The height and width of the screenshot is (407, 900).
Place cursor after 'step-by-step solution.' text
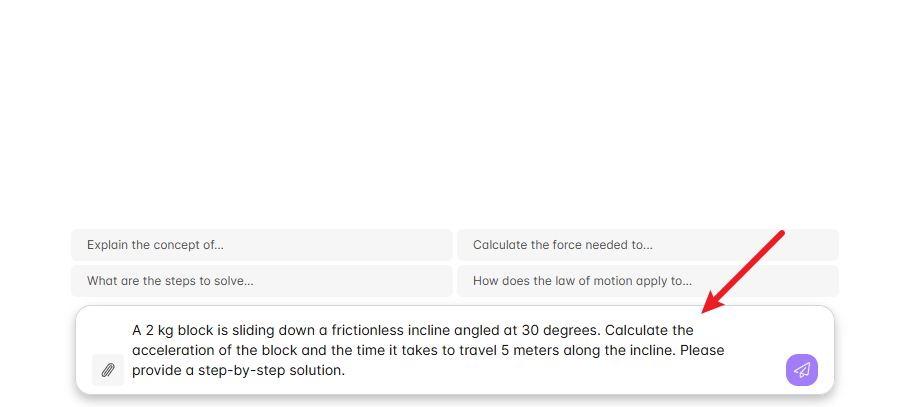[x=346, y=370]
